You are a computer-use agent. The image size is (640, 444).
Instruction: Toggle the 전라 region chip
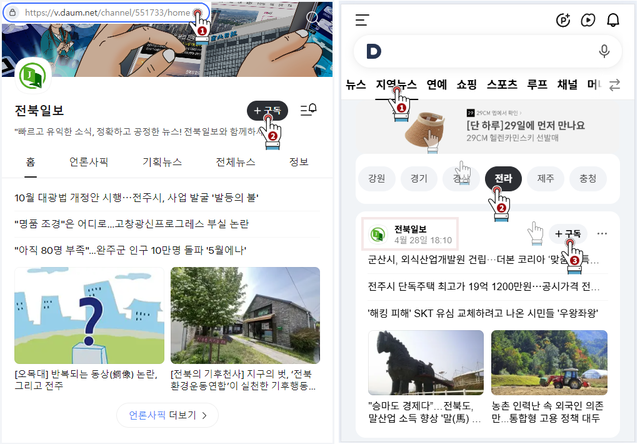point(503,179)
